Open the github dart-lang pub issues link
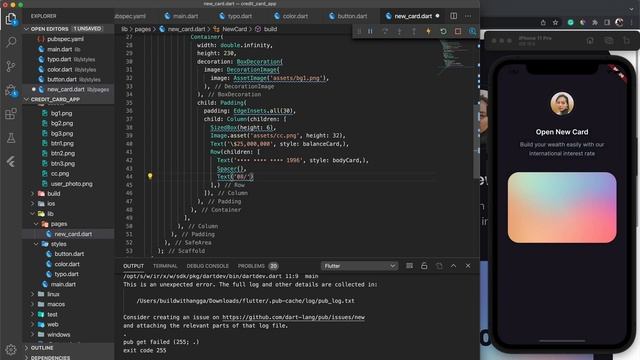 click(x=293, y=317)
